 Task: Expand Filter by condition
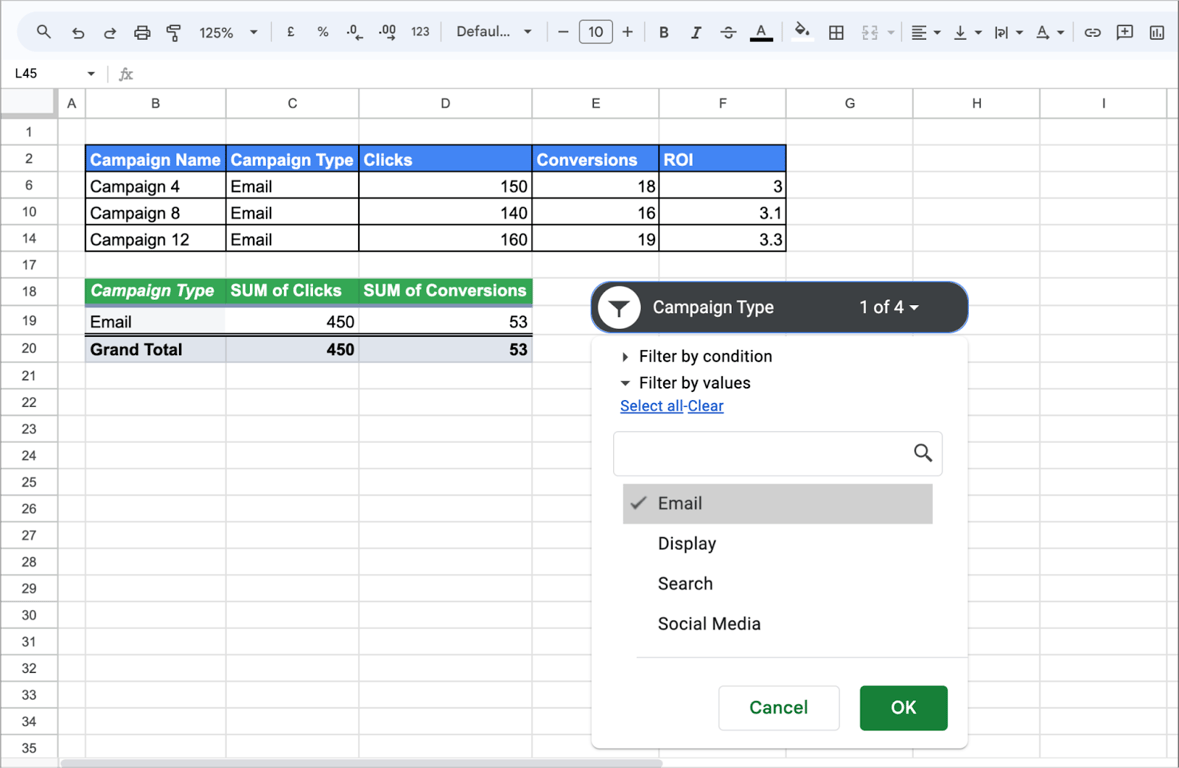[x=697, y=357]
